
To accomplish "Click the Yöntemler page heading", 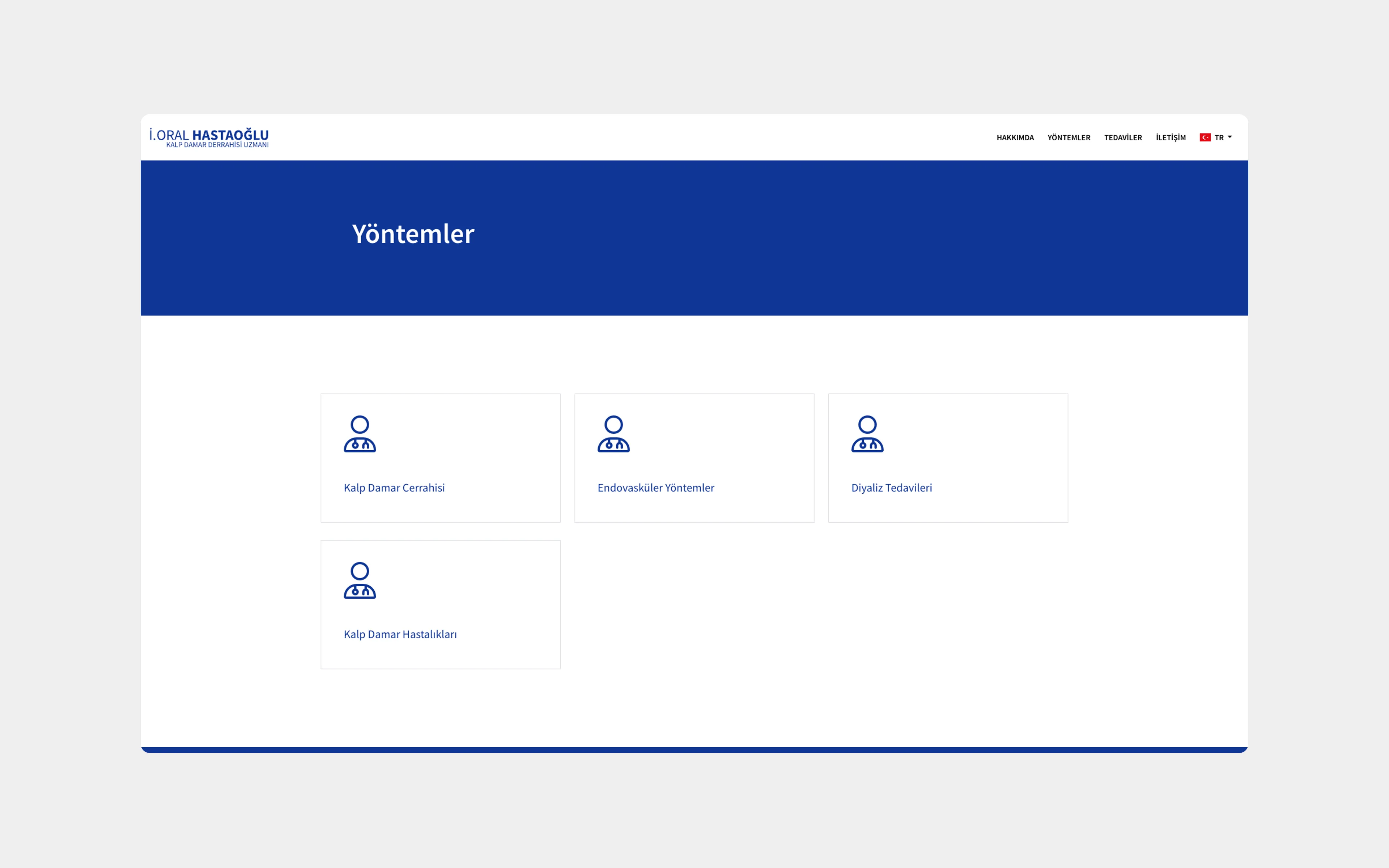I will click(413, 234).
